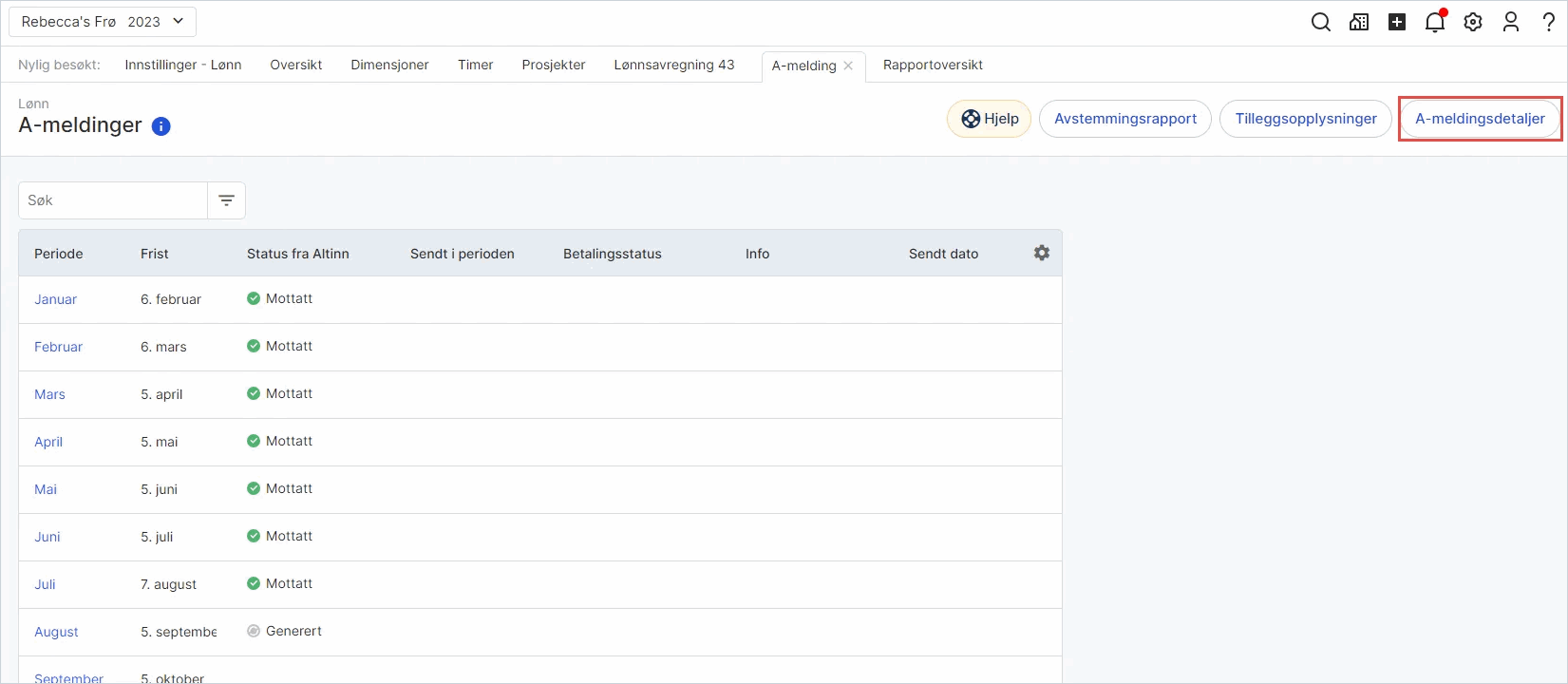Click the Sendt i perioden column header
Viewport: 1568px width, 684px height.
(x=463, y=254)
